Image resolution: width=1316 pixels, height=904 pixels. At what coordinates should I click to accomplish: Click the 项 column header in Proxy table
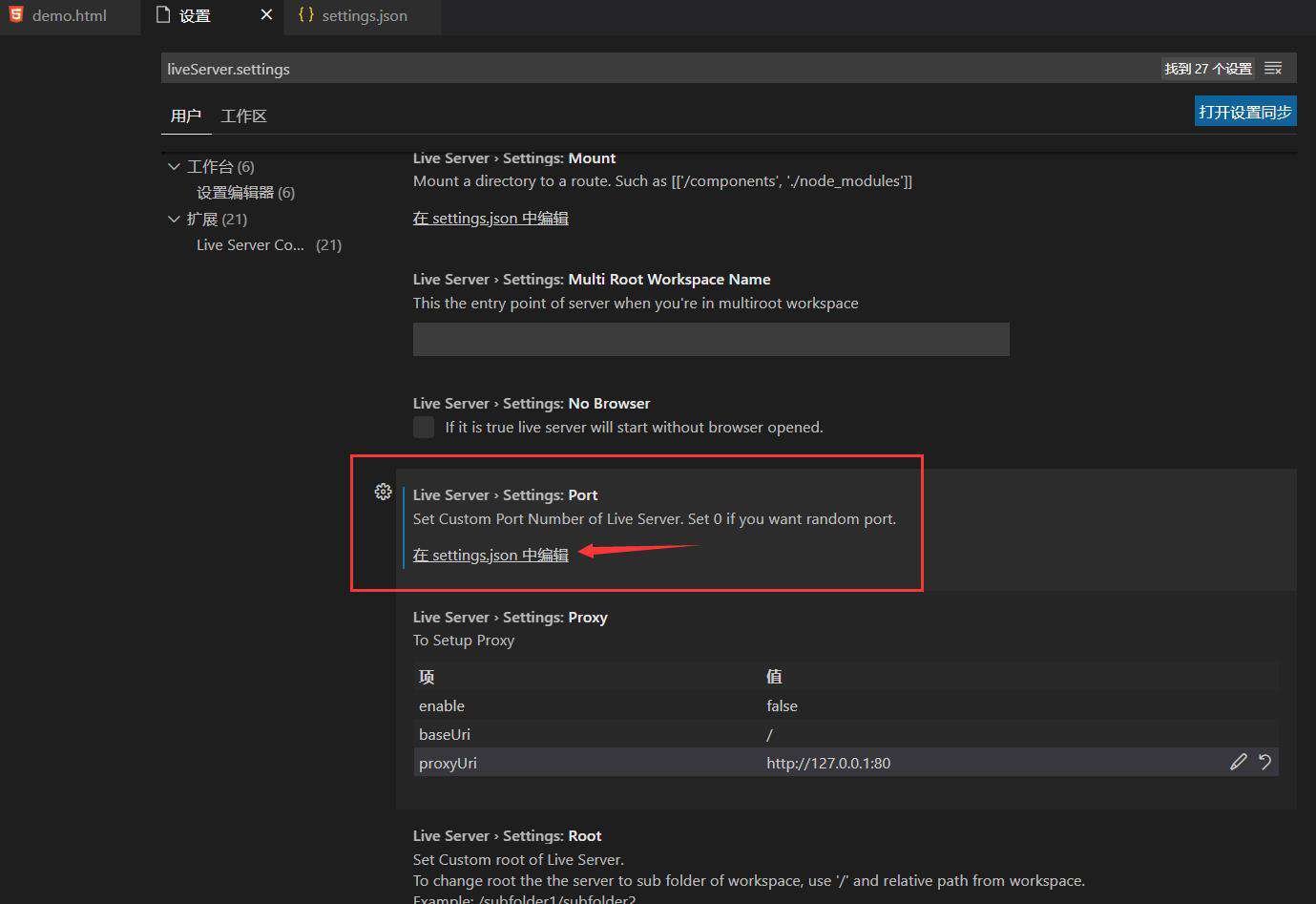pos(427,677)
